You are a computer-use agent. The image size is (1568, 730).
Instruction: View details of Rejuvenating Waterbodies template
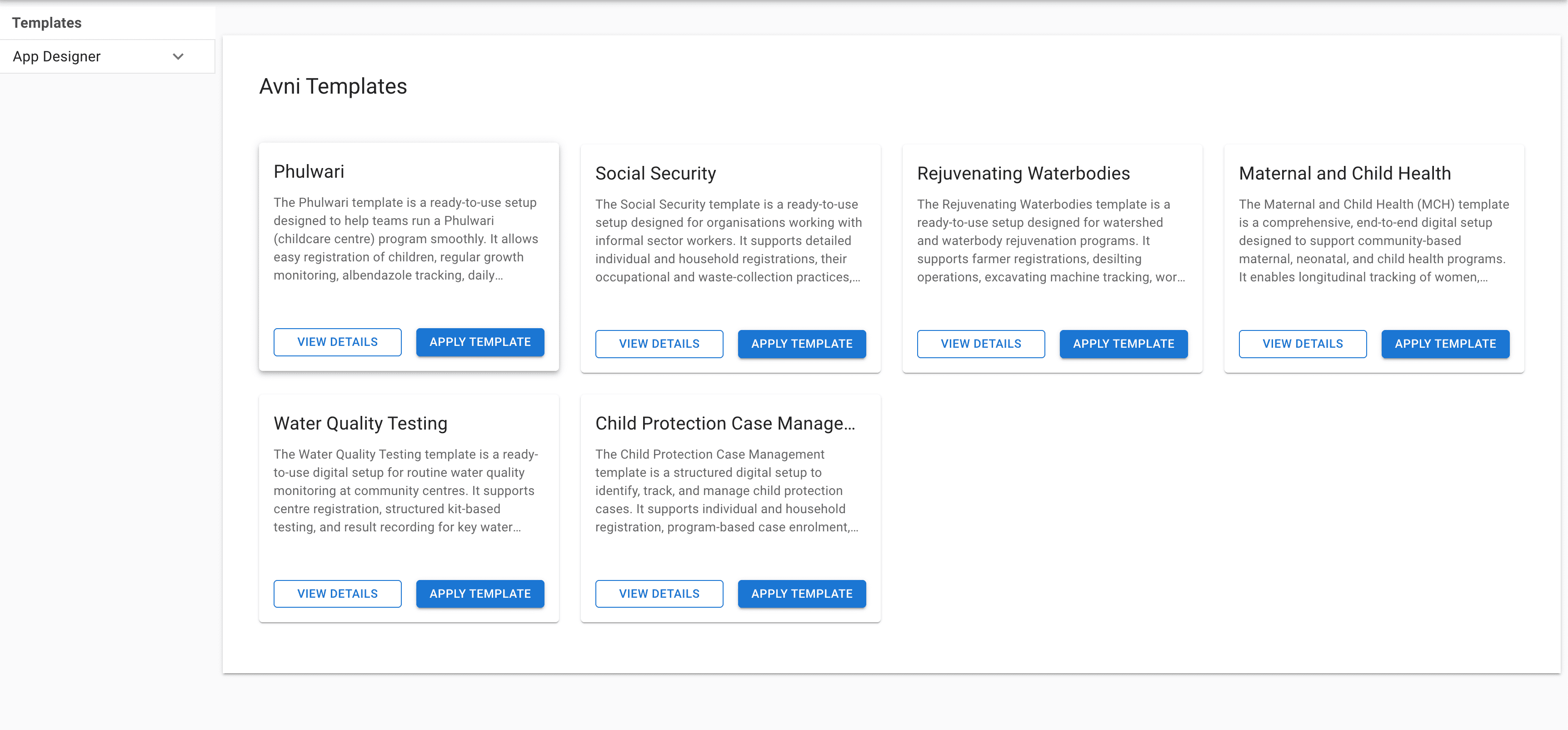click(x=981, y=344)
